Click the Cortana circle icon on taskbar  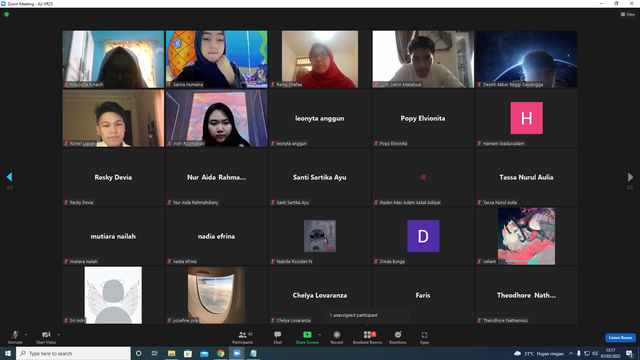[x=139, y=353]
